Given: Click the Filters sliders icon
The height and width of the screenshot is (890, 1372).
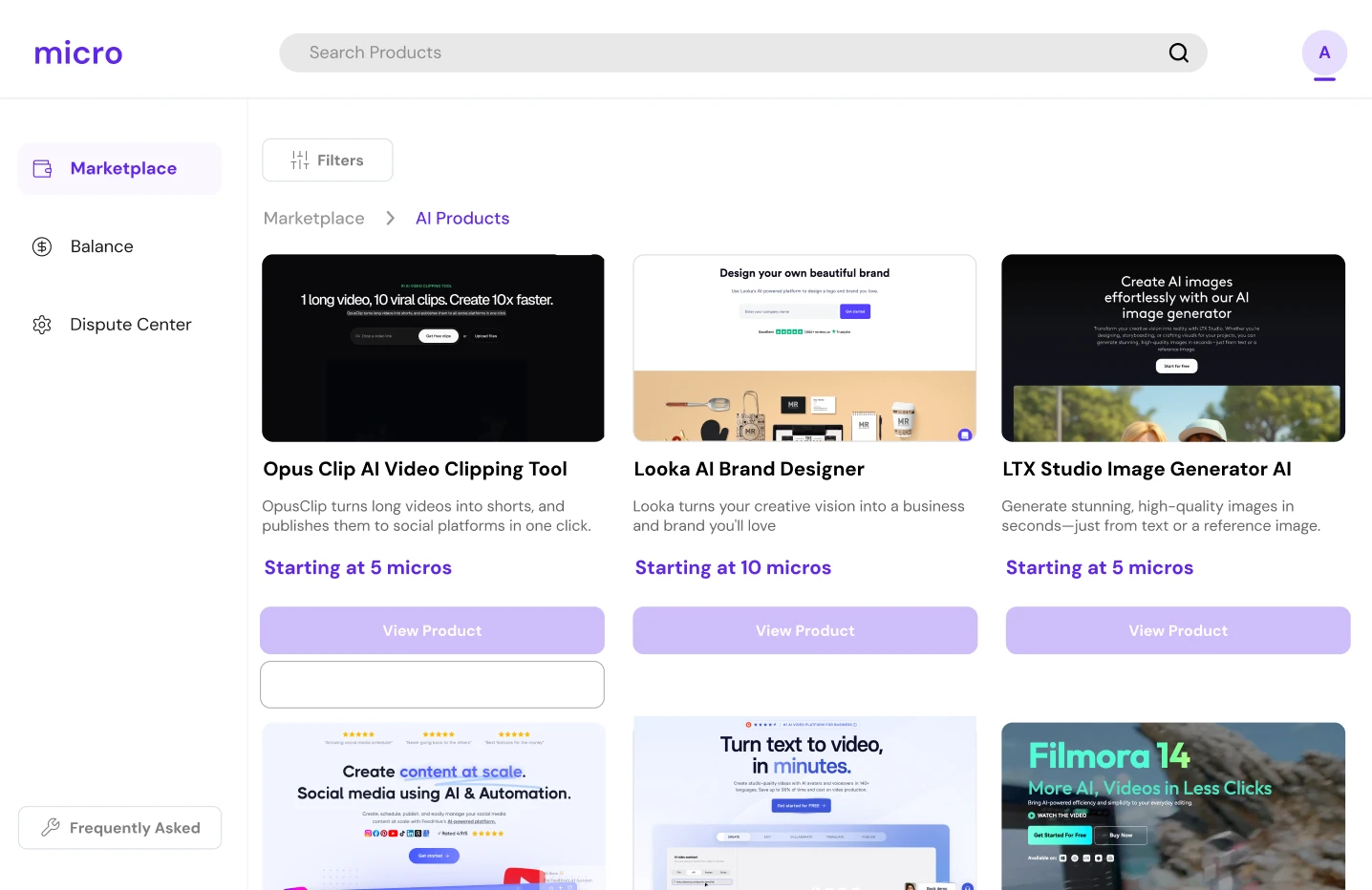Looking at the screenshot, I should [300, 160].
